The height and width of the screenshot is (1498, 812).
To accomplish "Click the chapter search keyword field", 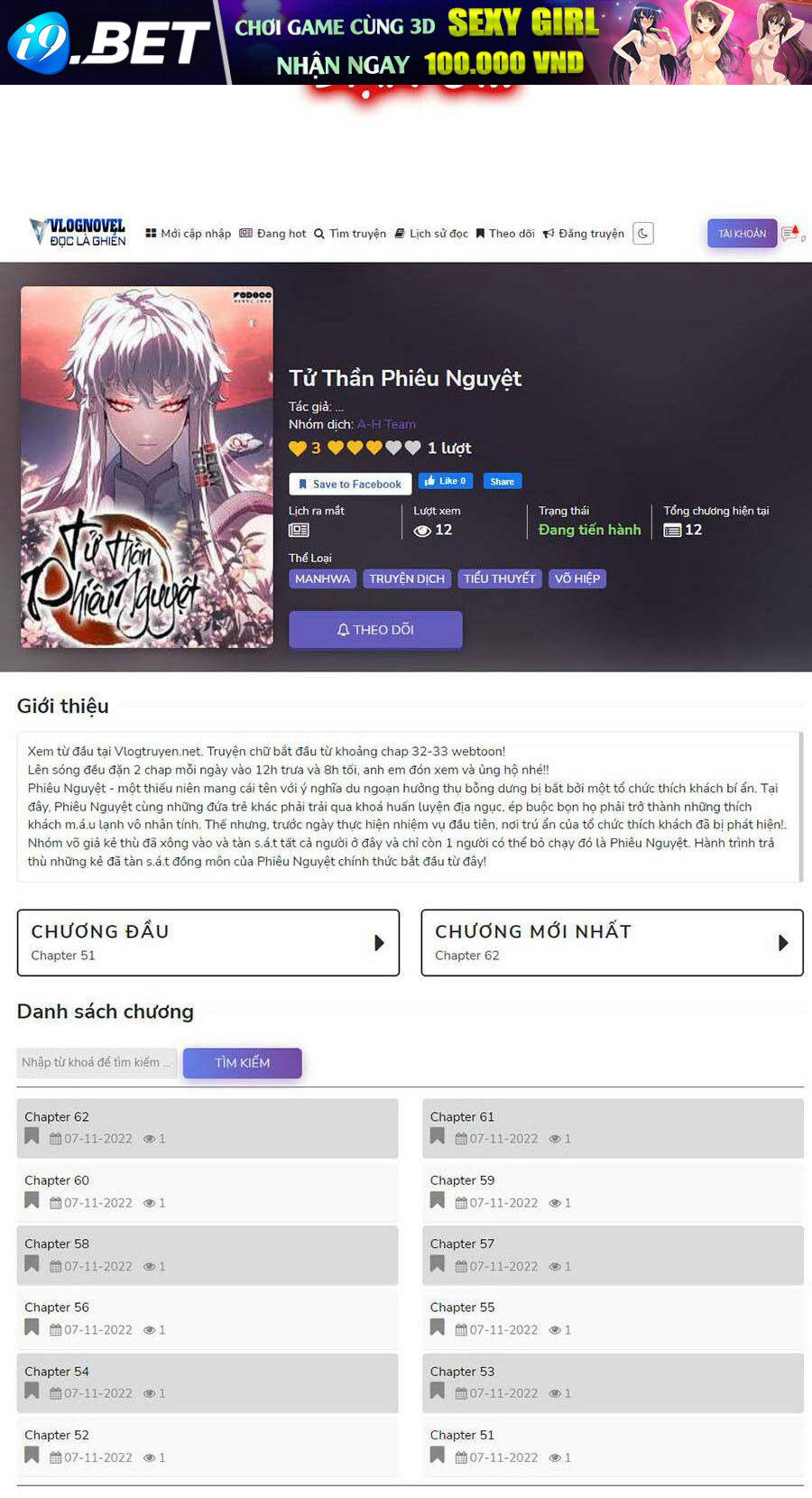I will click(97, 1062).
